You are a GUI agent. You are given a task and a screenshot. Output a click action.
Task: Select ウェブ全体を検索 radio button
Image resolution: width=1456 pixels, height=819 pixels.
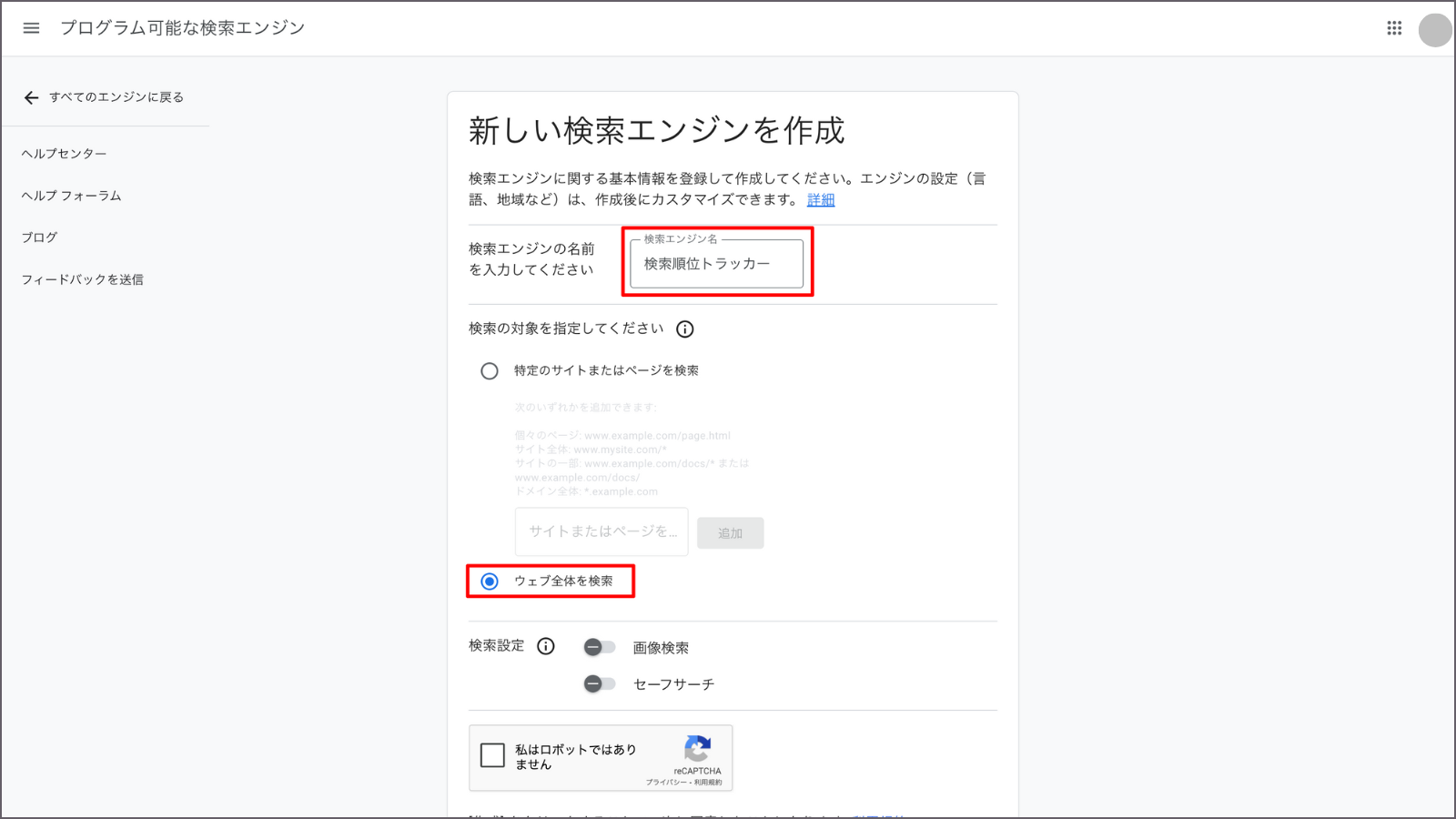pos(490,581)
